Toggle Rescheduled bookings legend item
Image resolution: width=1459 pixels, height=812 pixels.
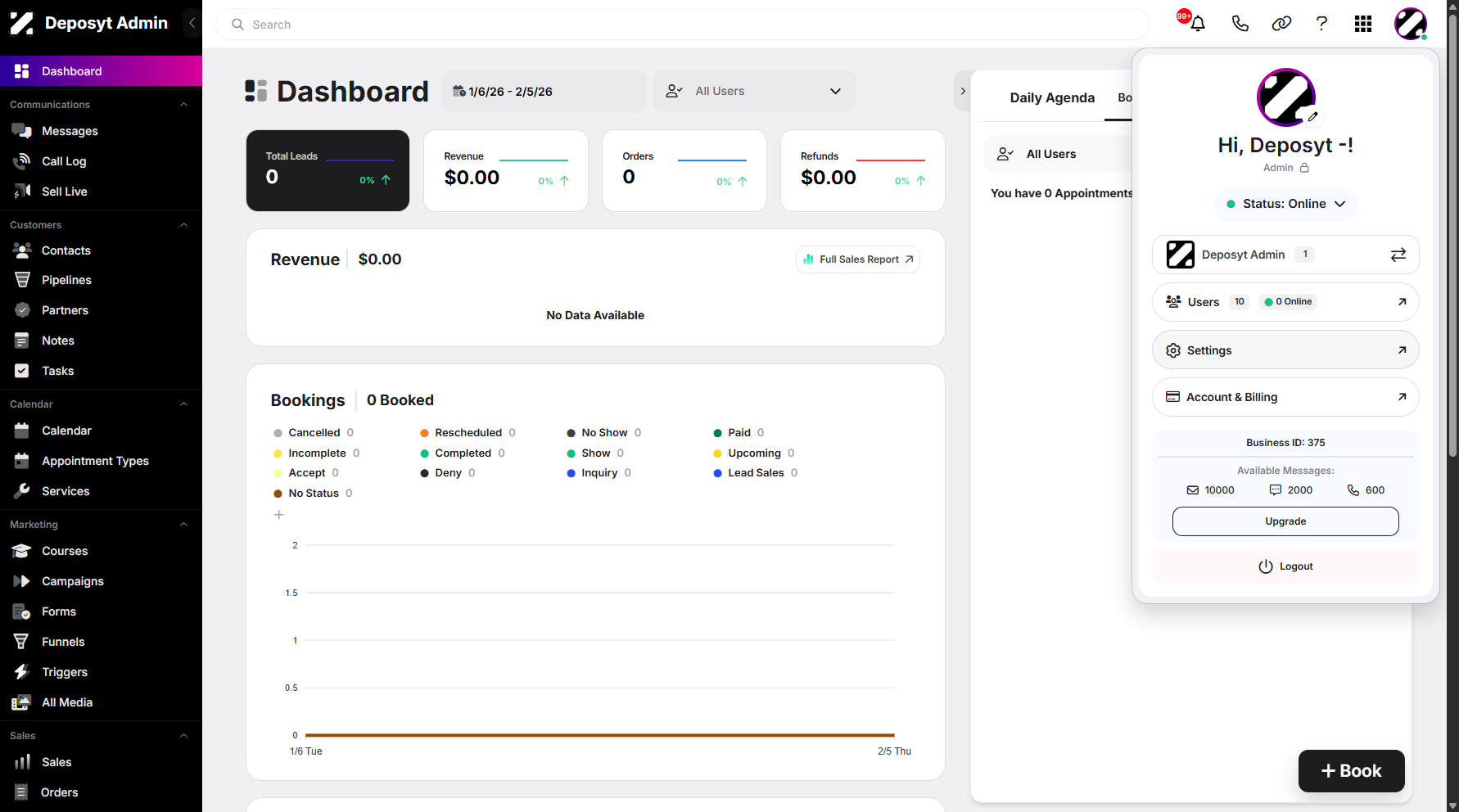(468, 433)
